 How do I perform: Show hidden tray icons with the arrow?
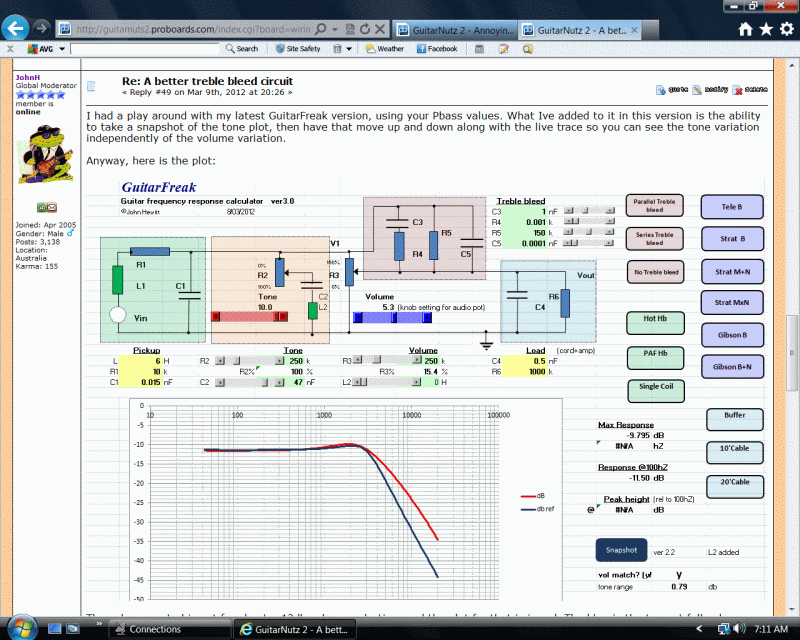(699, 629)
